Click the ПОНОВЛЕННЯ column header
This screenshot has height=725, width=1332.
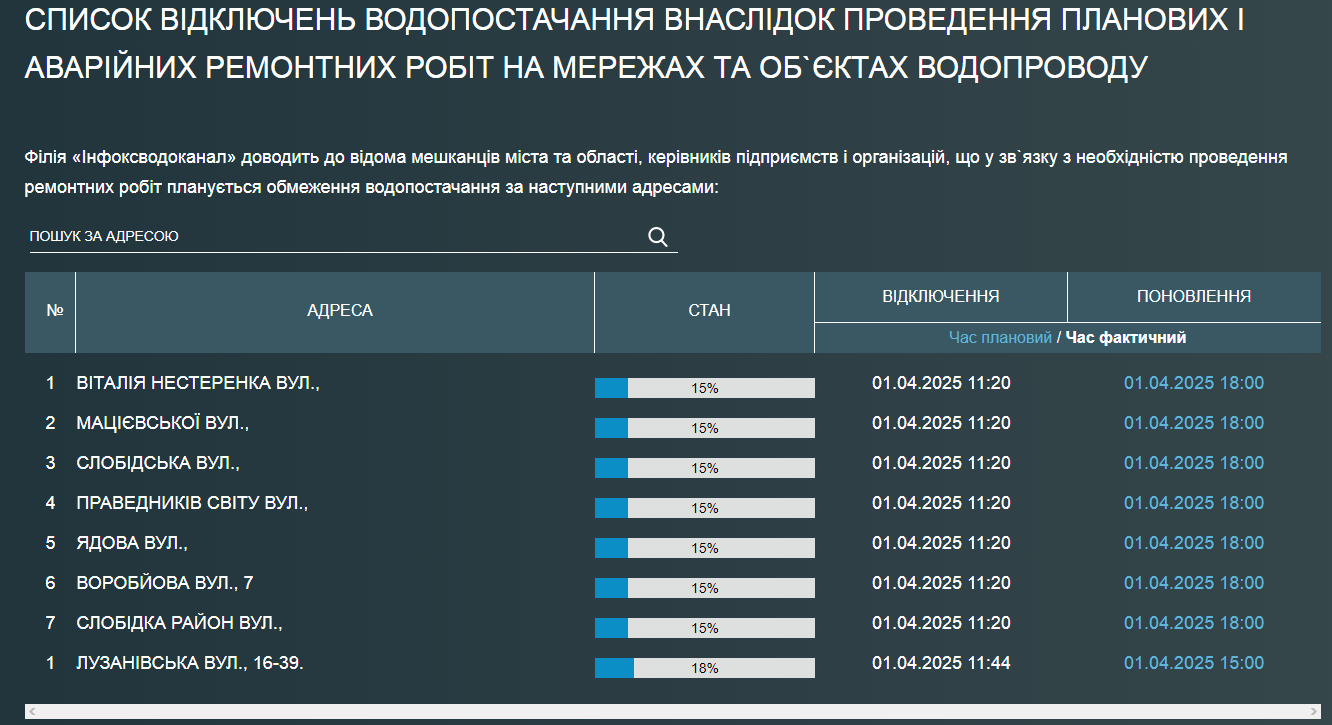point(1193,296)
